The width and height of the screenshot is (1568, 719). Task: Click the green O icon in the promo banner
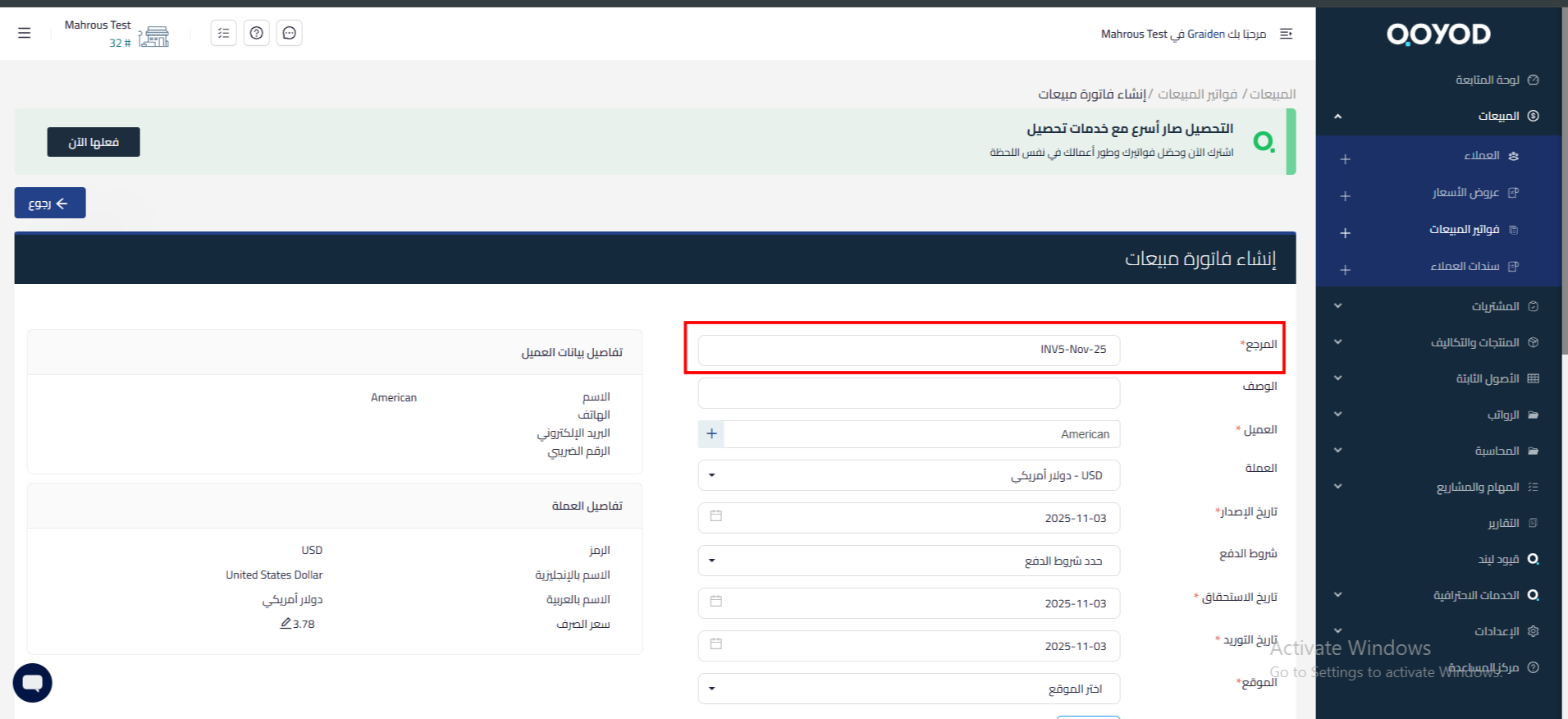[1264, 142]
